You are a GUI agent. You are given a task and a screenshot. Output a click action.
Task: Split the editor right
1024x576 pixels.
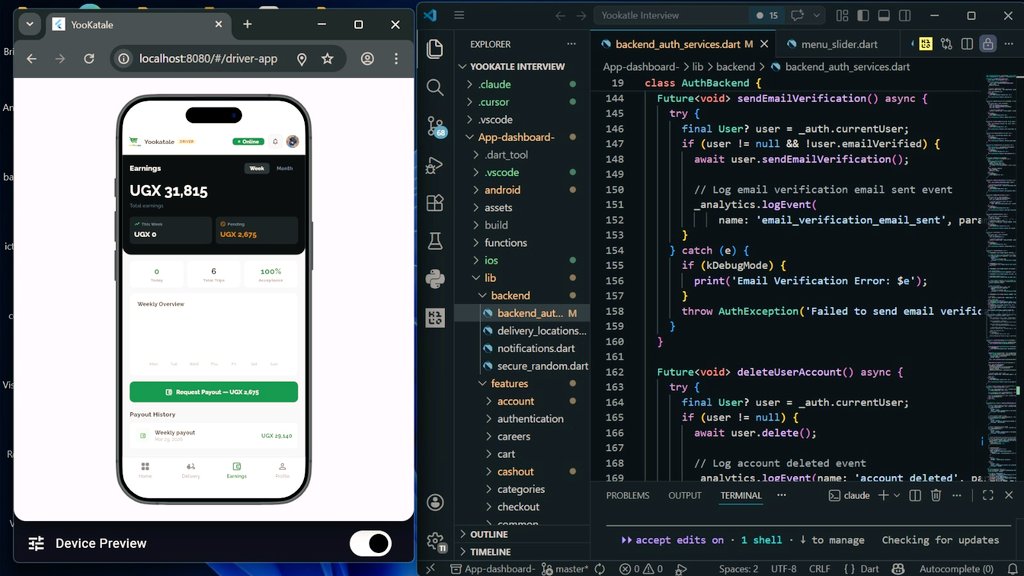coord(967,44)
